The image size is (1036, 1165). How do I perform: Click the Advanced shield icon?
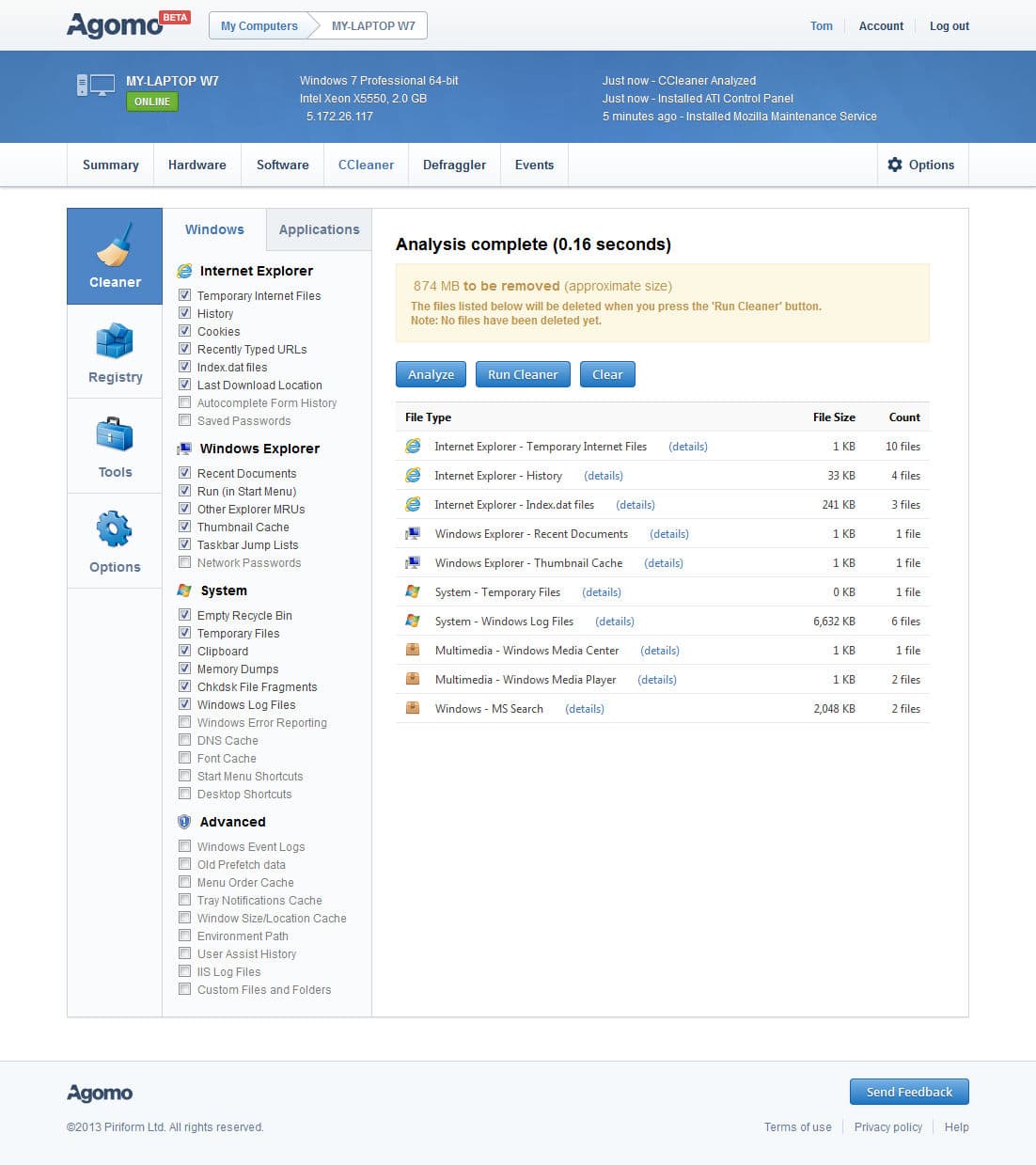(x=184, y=822)
